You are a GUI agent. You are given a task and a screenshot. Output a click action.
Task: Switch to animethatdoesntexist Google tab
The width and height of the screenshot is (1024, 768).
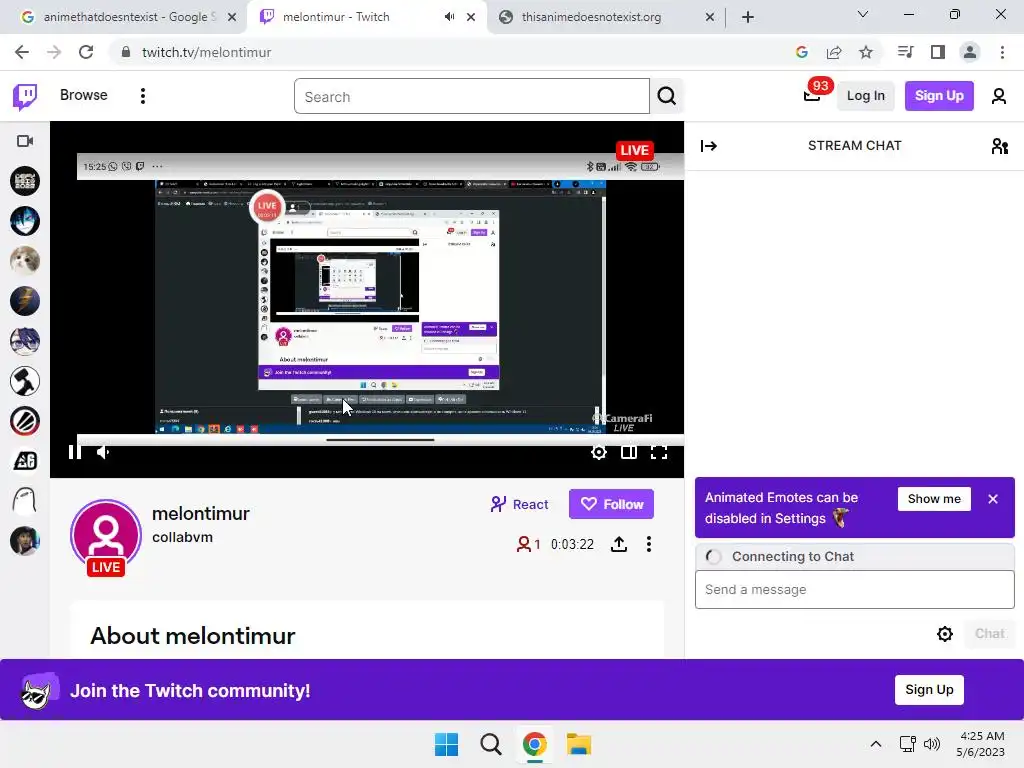pos(127,17)
